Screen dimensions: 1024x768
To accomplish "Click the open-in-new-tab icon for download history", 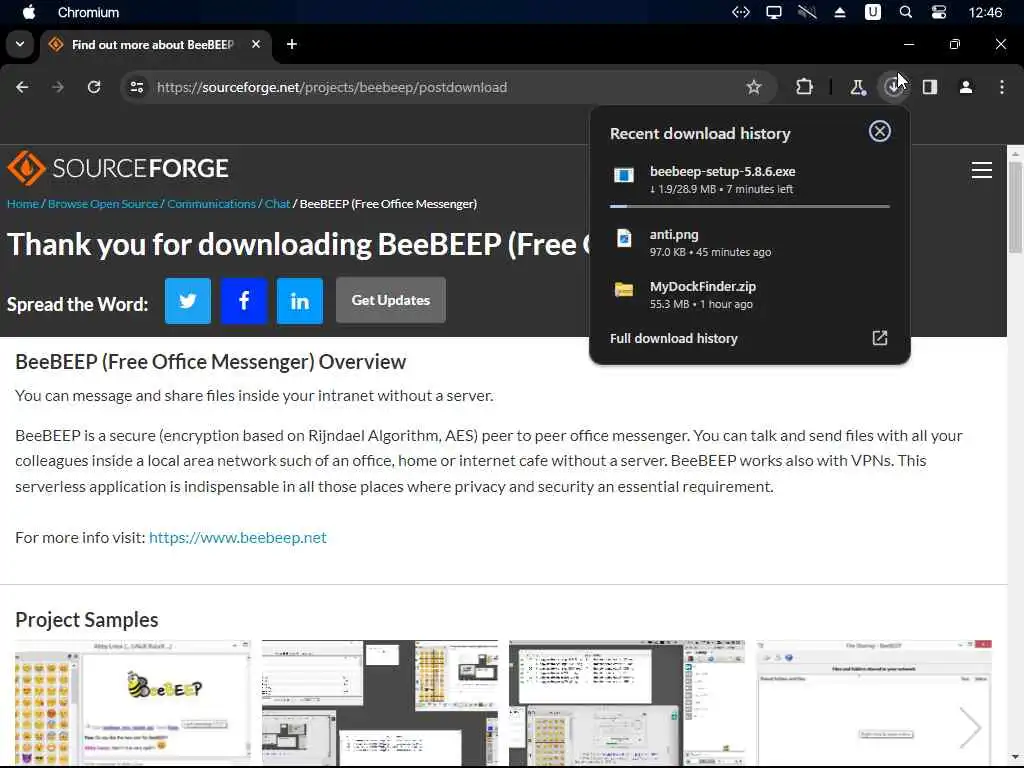I will [x=880, y=338].
